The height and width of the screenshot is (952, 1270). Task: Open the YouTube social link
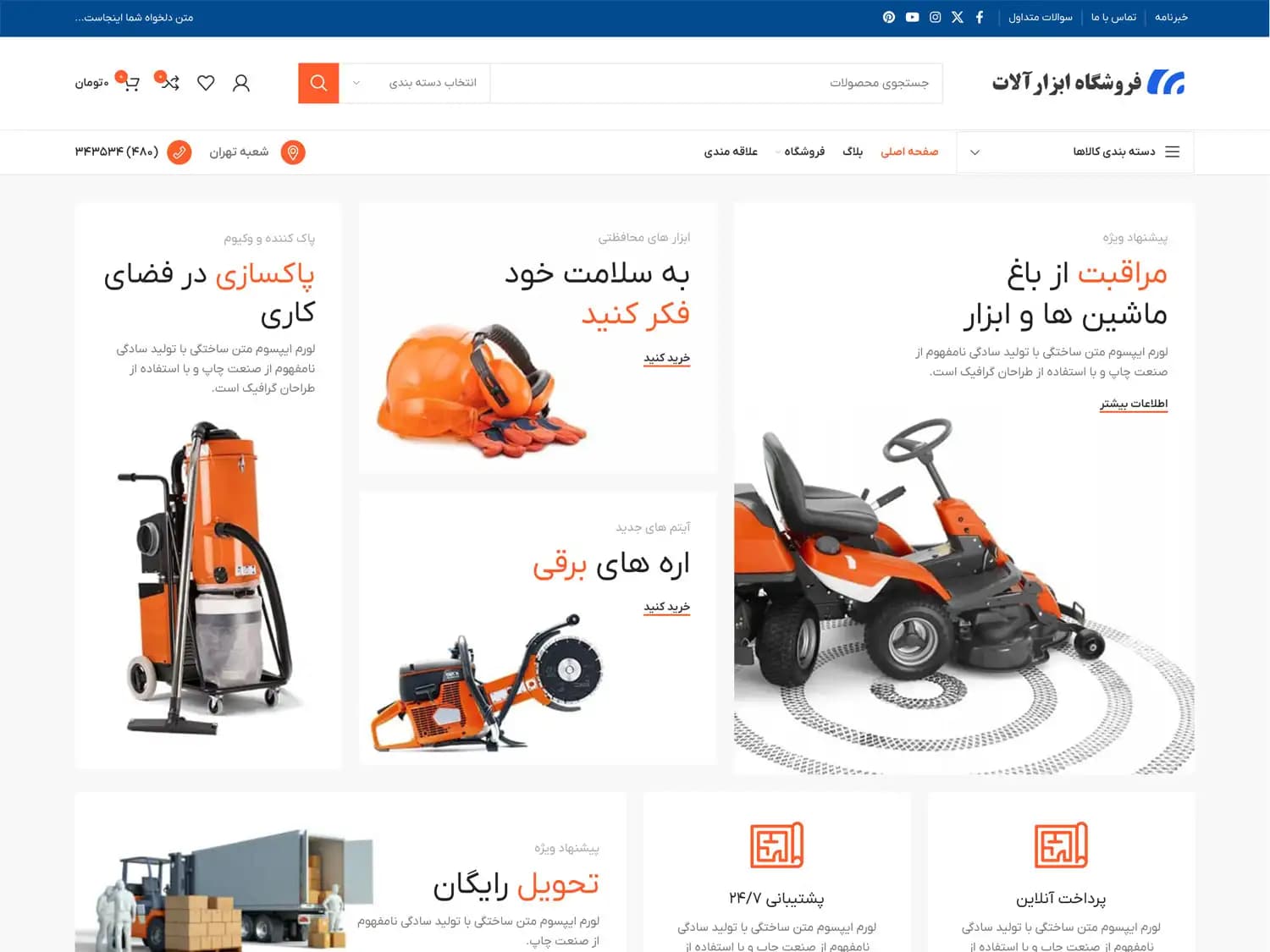click(x=912, y=17)
